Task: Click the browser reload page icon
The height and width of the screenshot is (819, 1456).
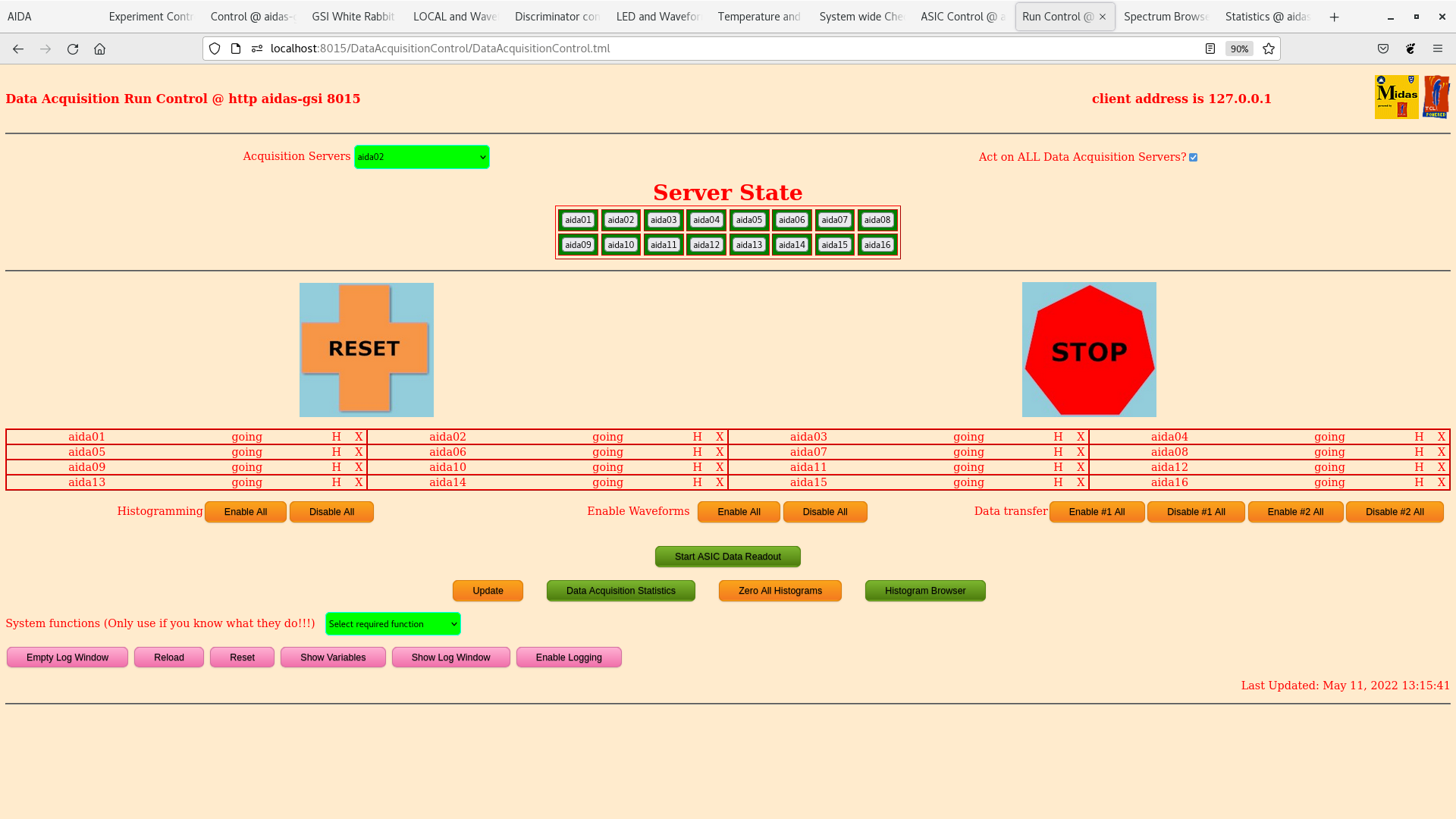Action: [73, 49]
